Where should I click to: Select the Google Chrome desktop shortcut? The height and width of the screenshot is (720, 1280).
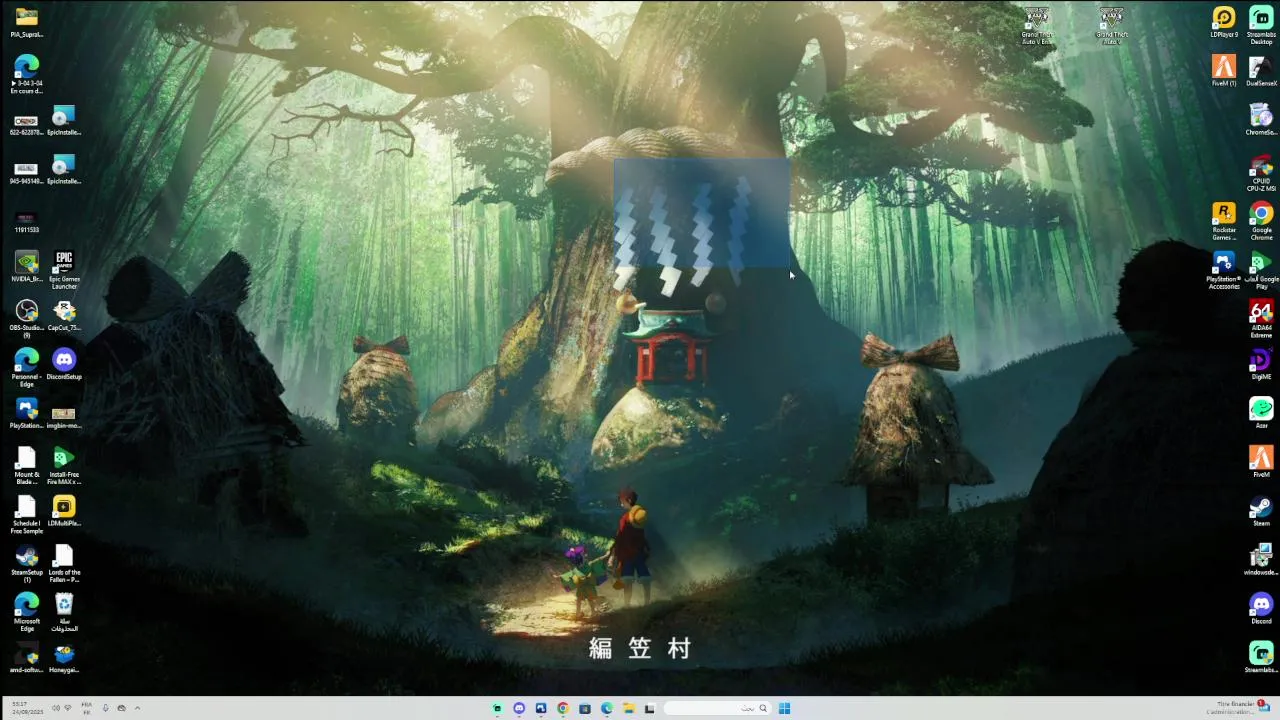[1261, 222]
